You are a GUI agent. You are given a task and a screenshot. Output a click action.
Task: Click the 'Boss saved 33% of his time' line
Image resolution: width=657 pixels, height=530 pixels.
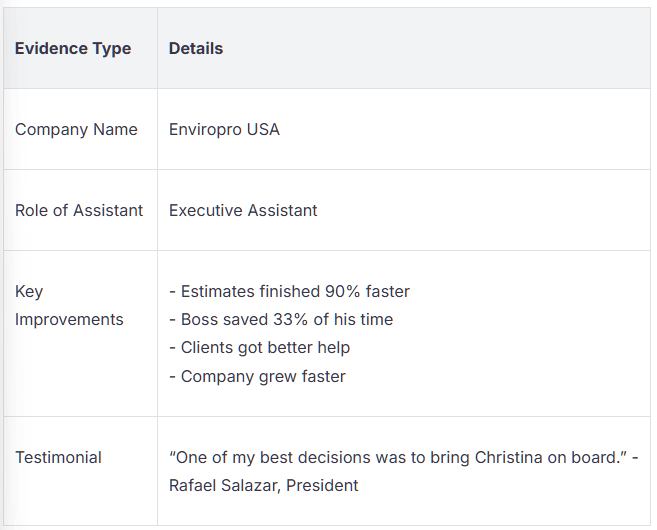pyautogui.click(x=281, y=319)
